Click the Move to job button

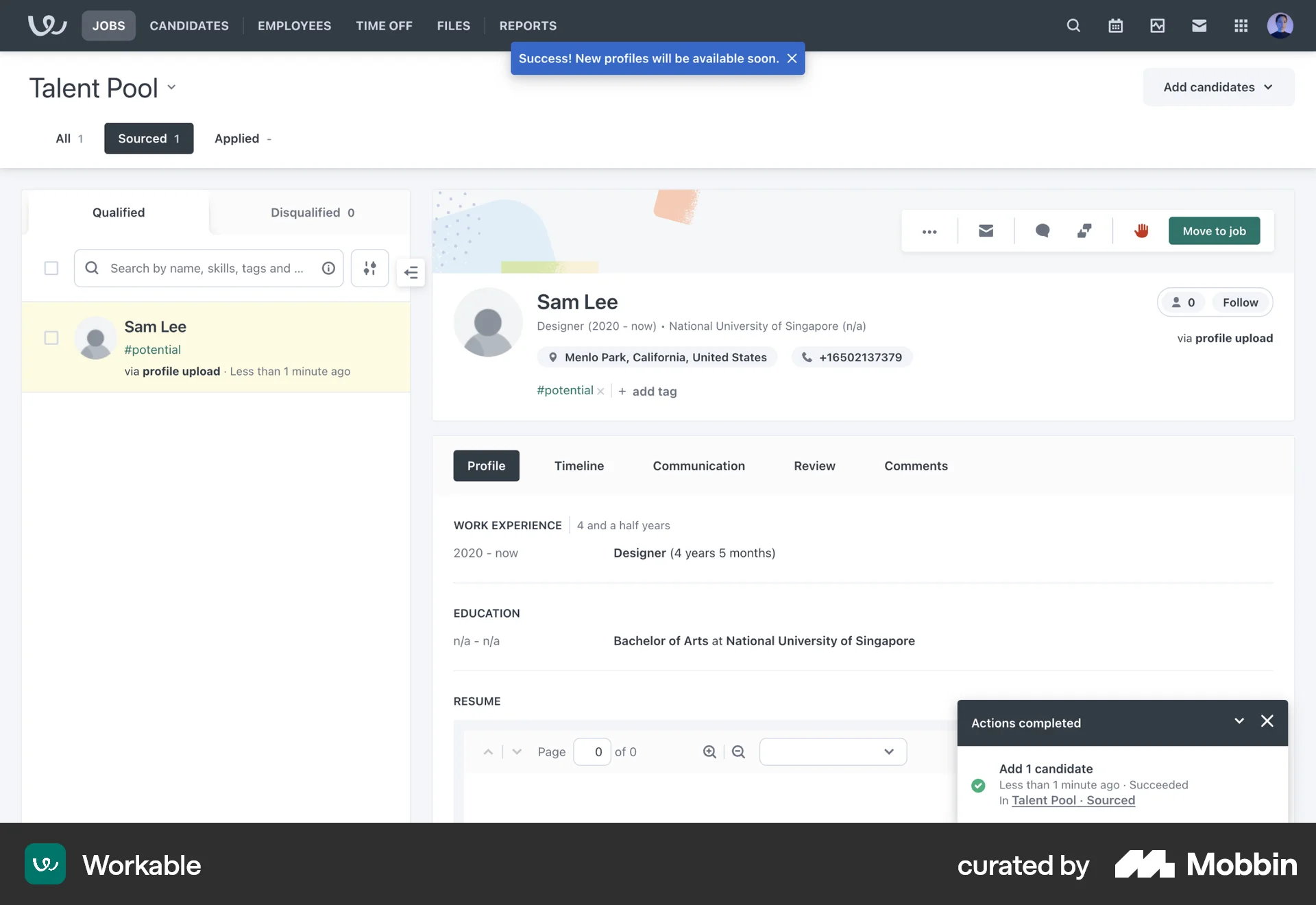tap(1214, 231)
